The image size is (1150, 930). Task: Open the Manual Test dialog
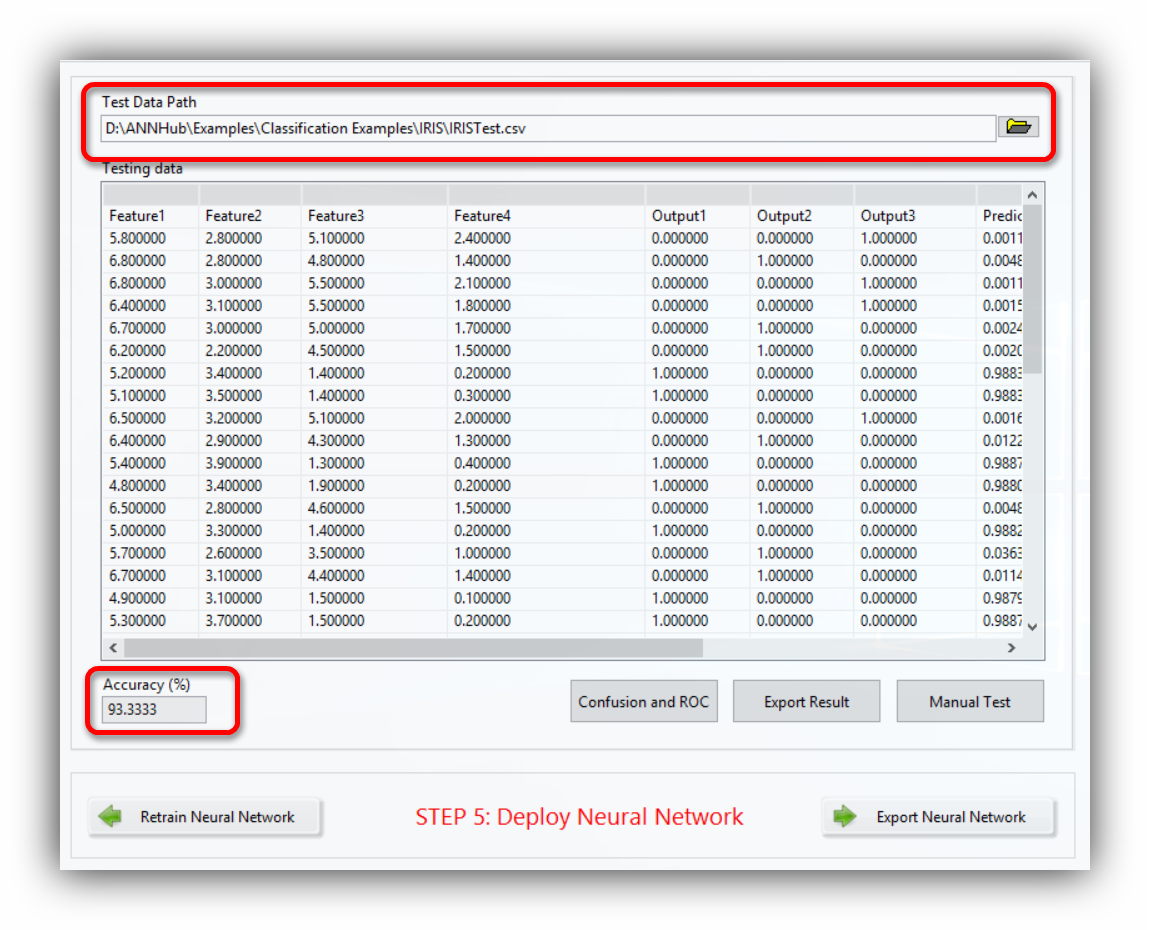pyautogui.click(x=969, y=702)
